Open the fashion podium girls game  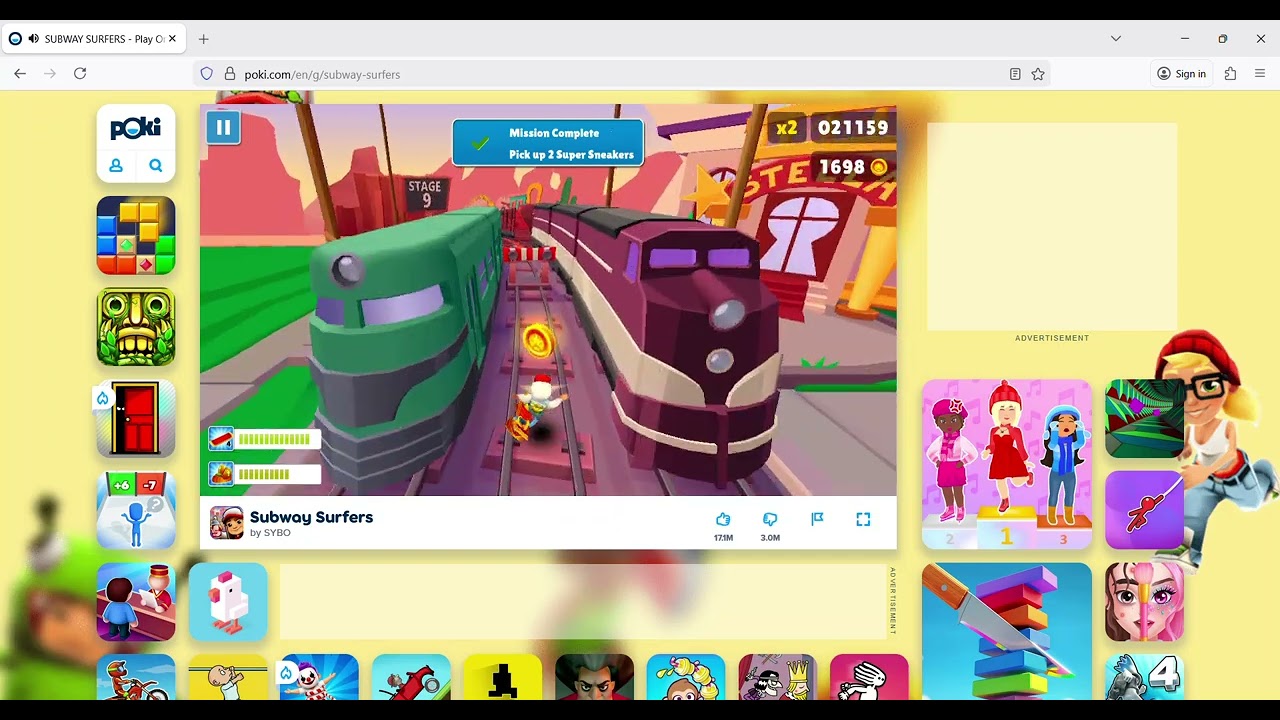[x=1007, y=464]
